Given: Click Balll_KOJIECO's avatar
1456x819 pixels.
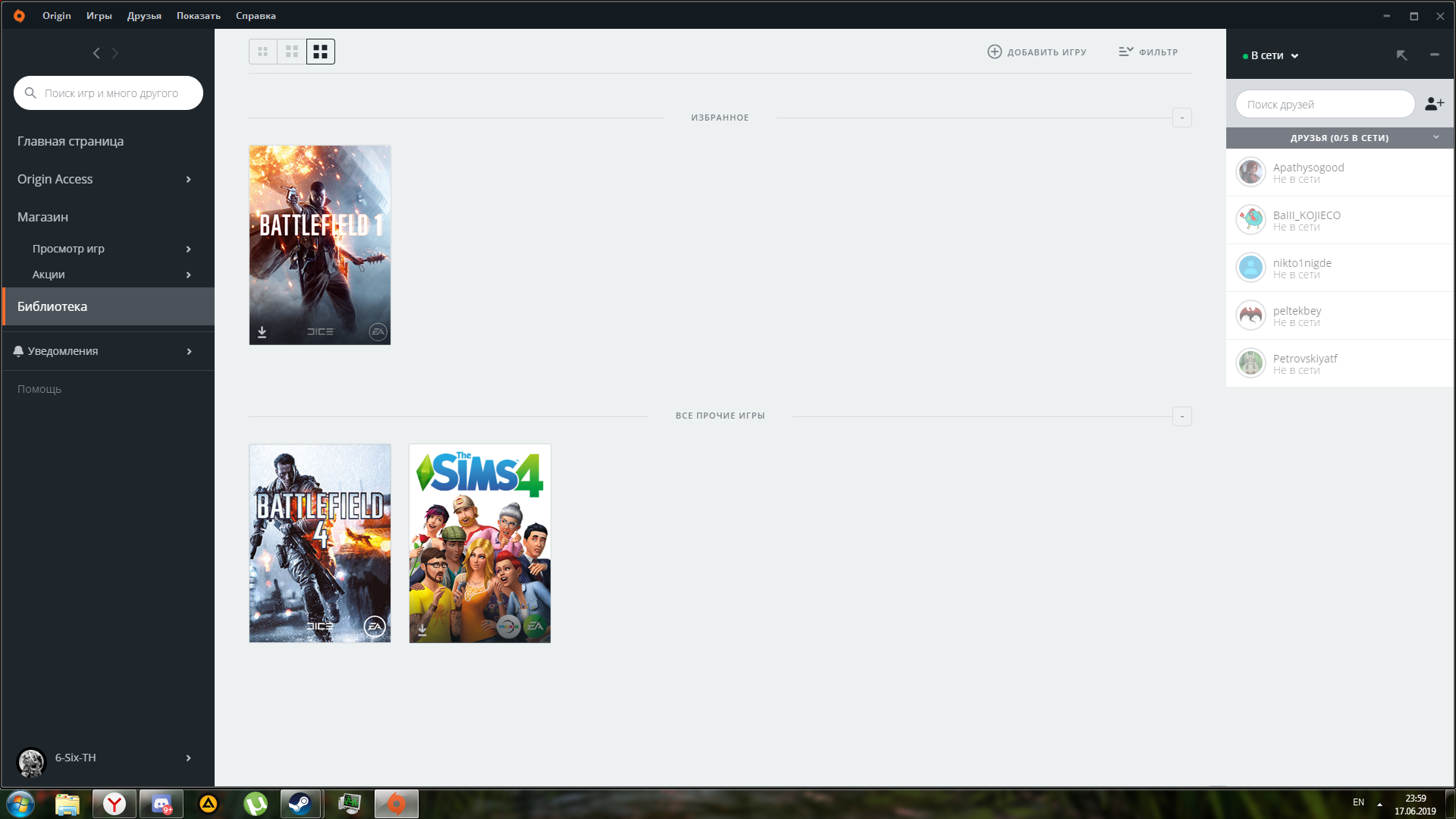Looking at the screenshot, I should (x=1250, y=220).
